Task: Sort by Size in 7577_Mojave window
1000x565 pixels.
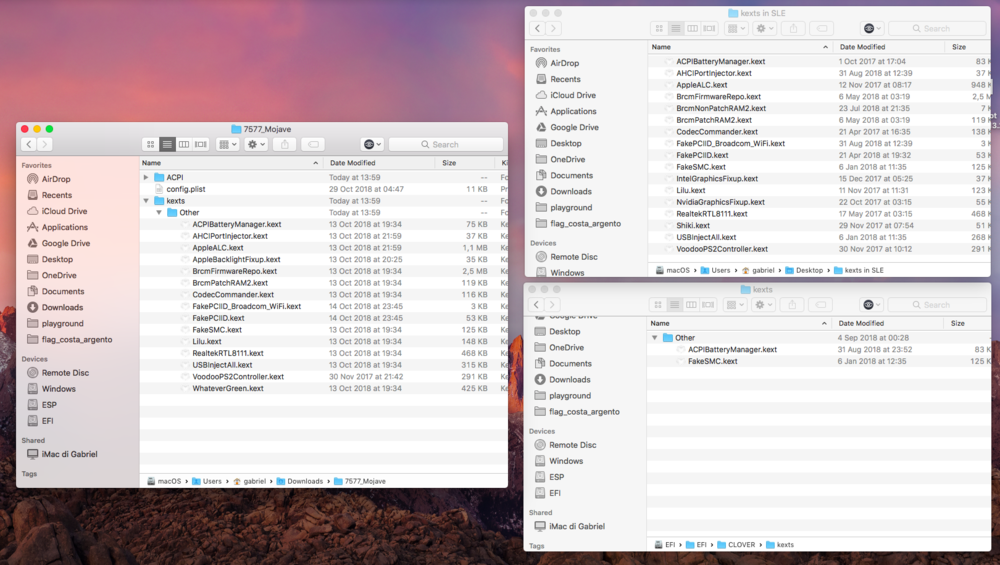Action: [x=466, y=163]
